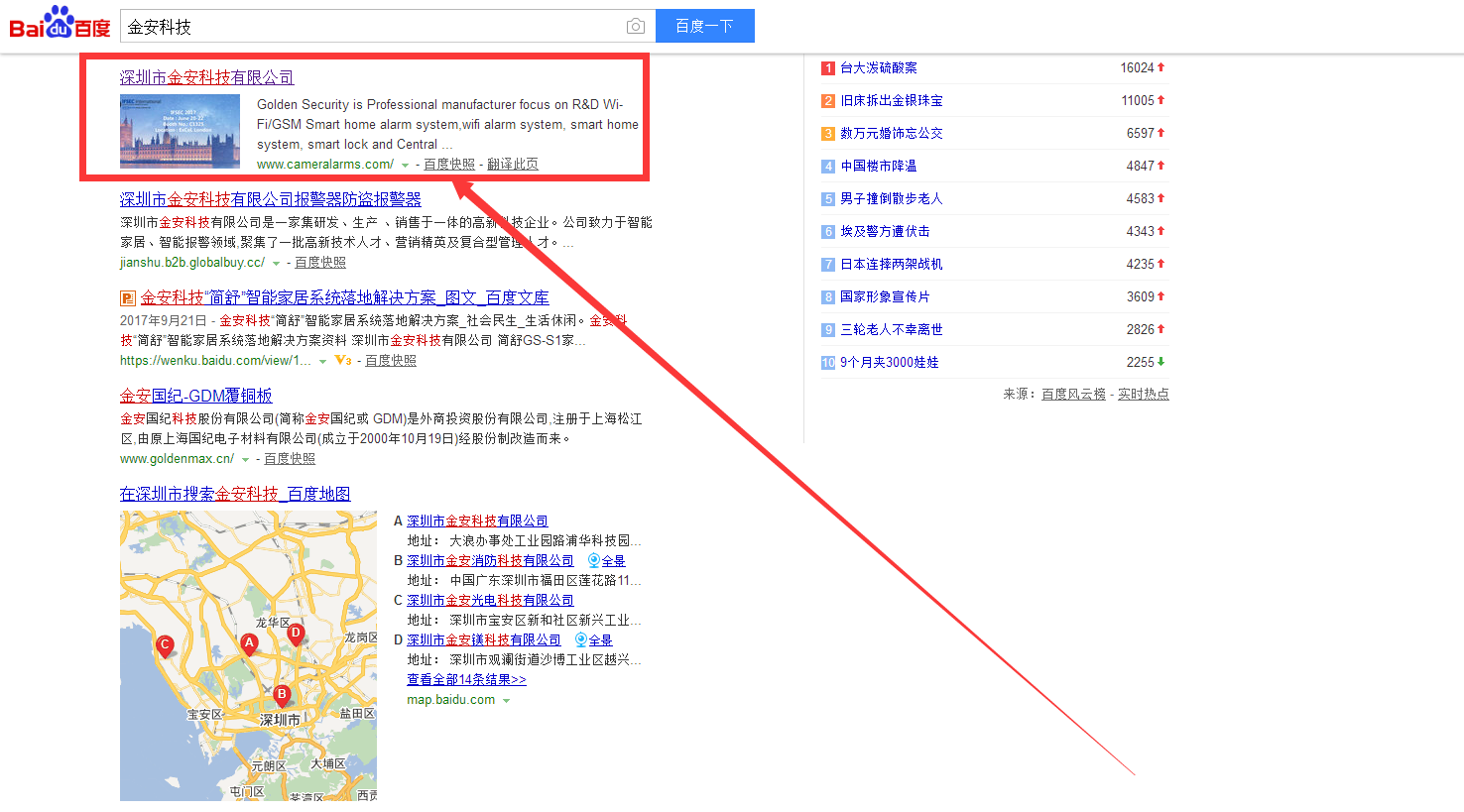Open 百度快照 for the goldenmax result

(290, 459)
